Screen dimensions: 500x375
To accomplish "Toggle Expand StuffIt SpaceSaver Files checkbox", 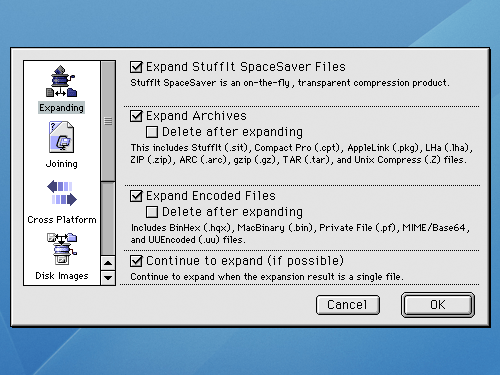I will 136,67.
